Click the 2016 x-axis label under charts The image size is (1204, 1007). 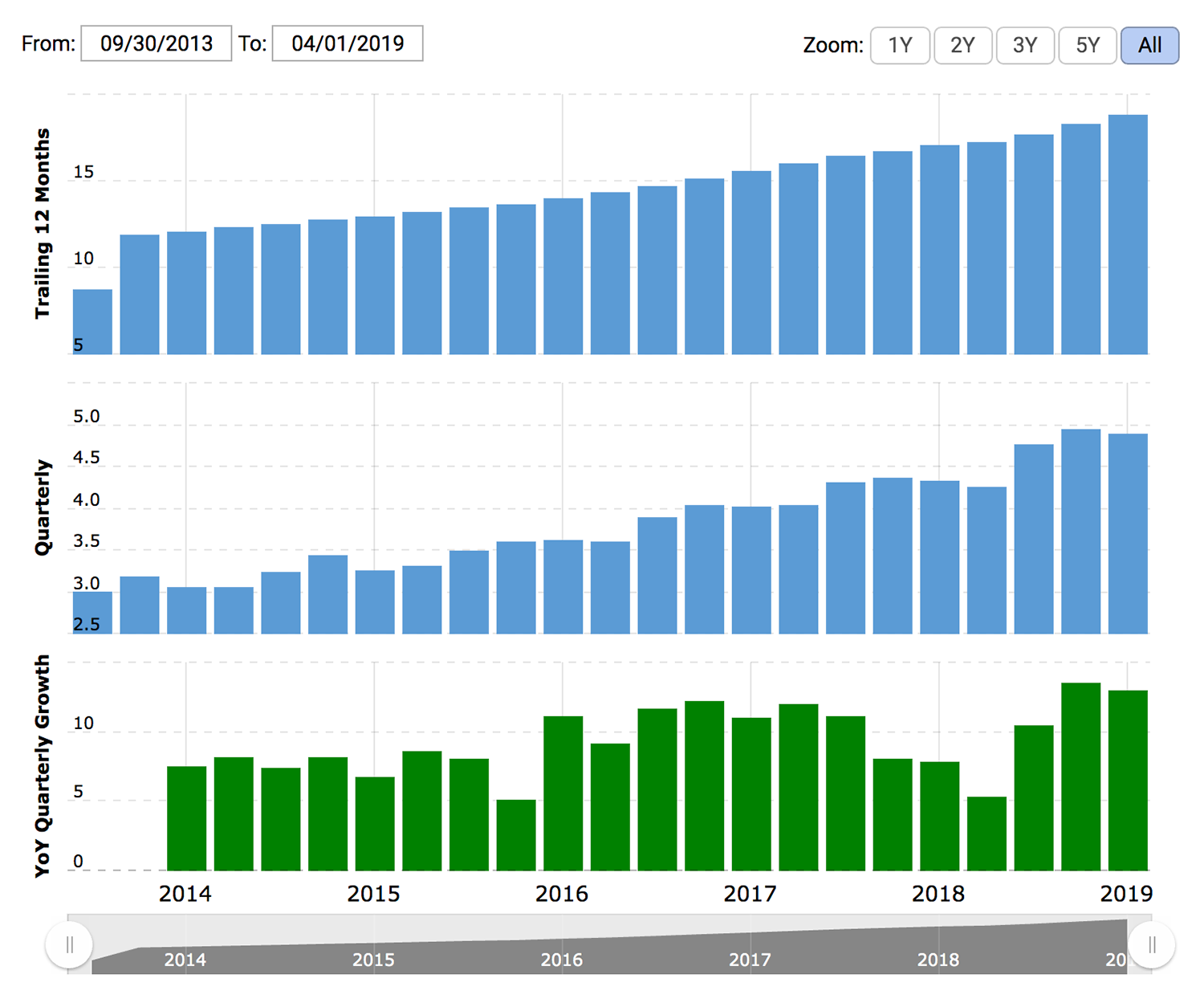(x=561, y=894)
